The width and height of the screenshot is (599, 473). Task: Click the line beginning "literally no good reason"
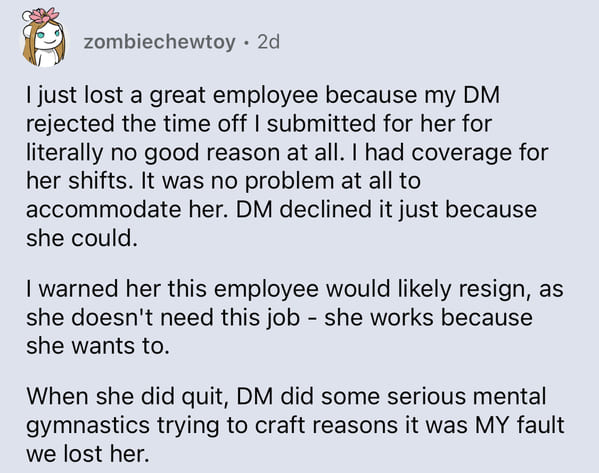point(287,153)
